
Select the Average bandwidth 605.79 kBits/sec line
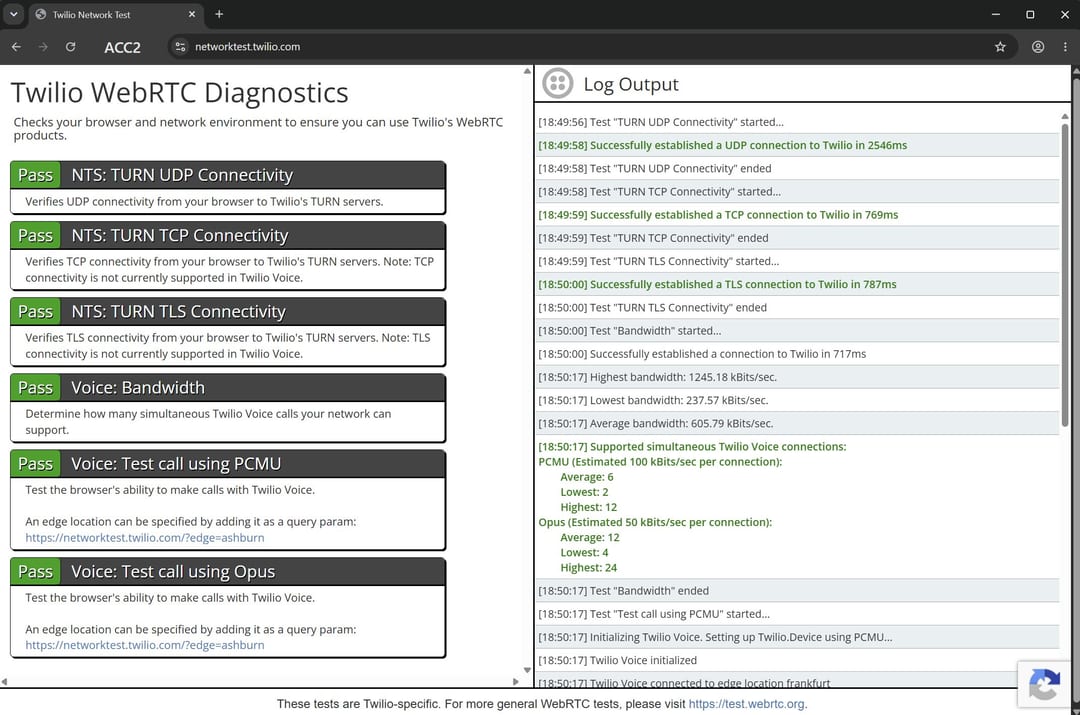798,424
